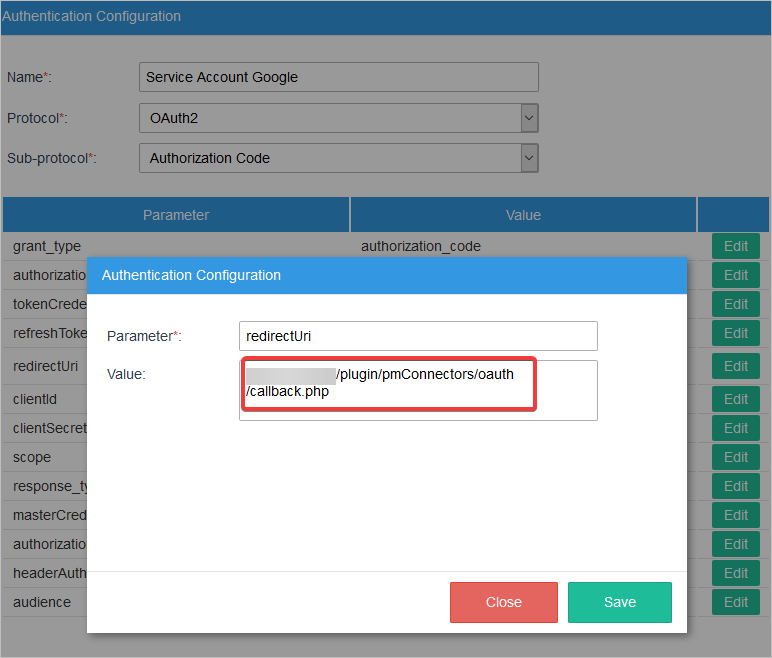This screenshot has width=772, height=658.
Task: Click Edit beside the clientId row
Action: click(x=735, y=399)
